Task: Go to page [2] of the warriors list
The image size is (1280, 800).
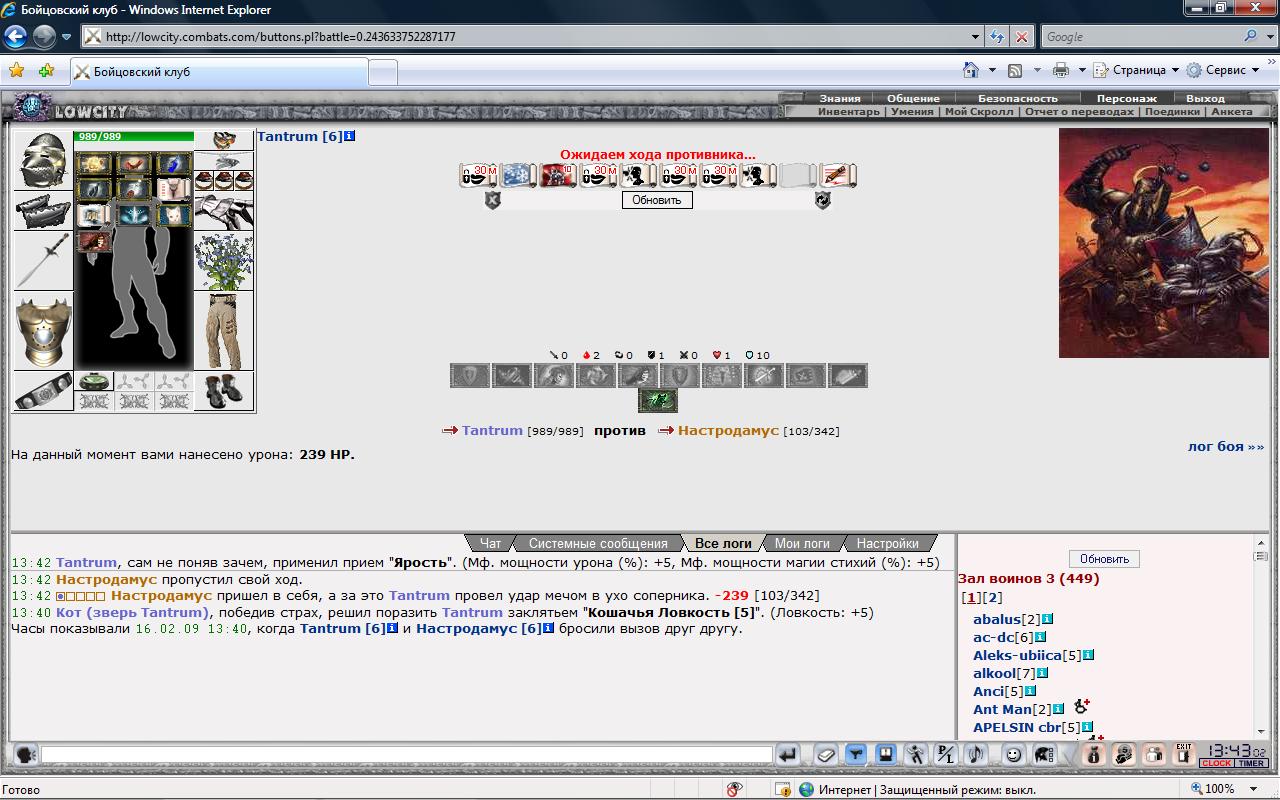Action: coord(992,597)
